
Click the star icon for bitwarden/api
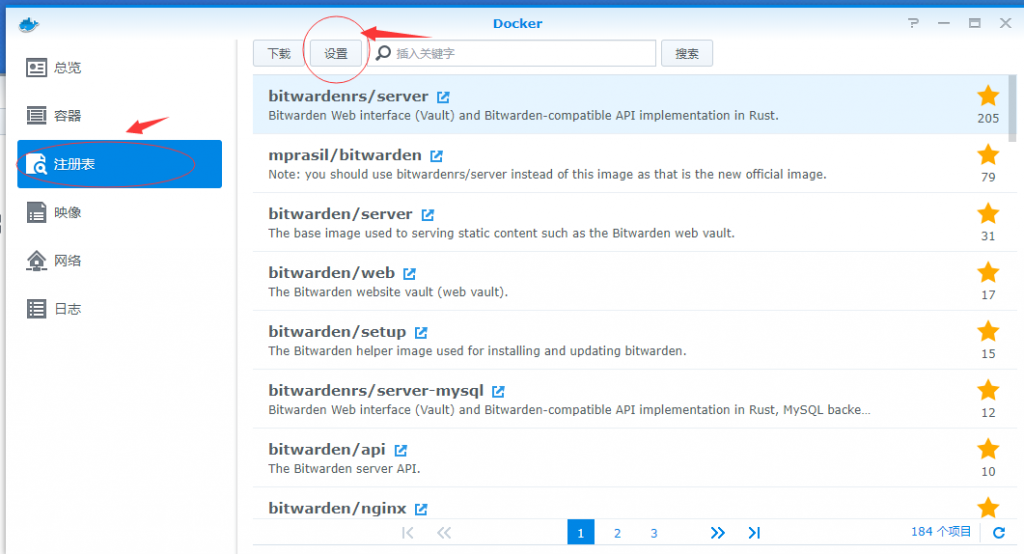[988, 449]
